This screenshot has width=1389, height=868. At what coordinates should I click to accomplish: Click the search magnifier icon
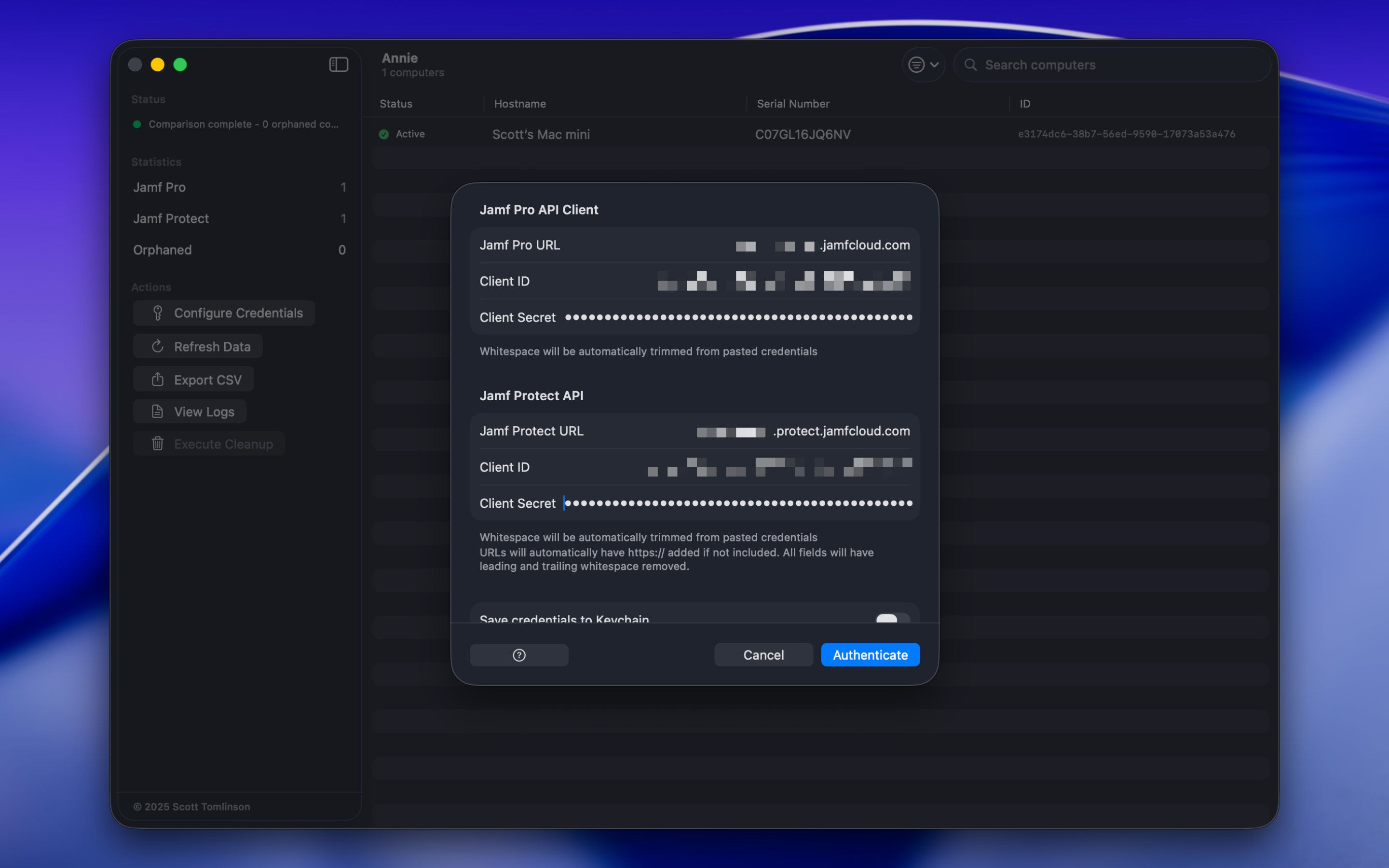[970, 65]
